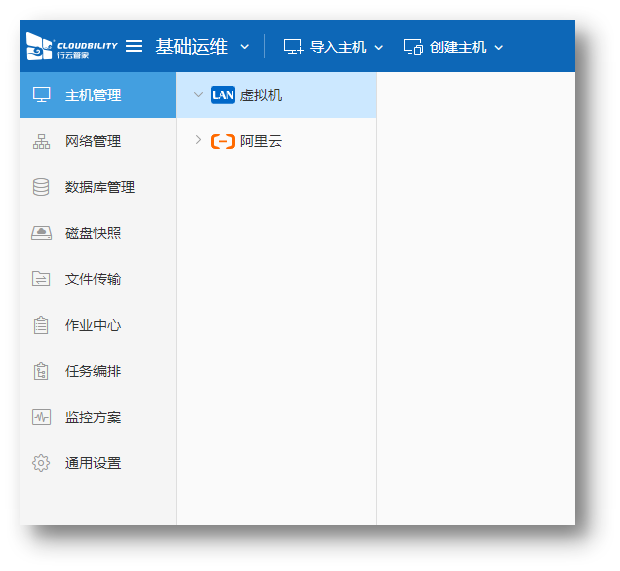Click the 任务编排 workflow icon
This screenshot has width=620, height=571.
[41, 371]
